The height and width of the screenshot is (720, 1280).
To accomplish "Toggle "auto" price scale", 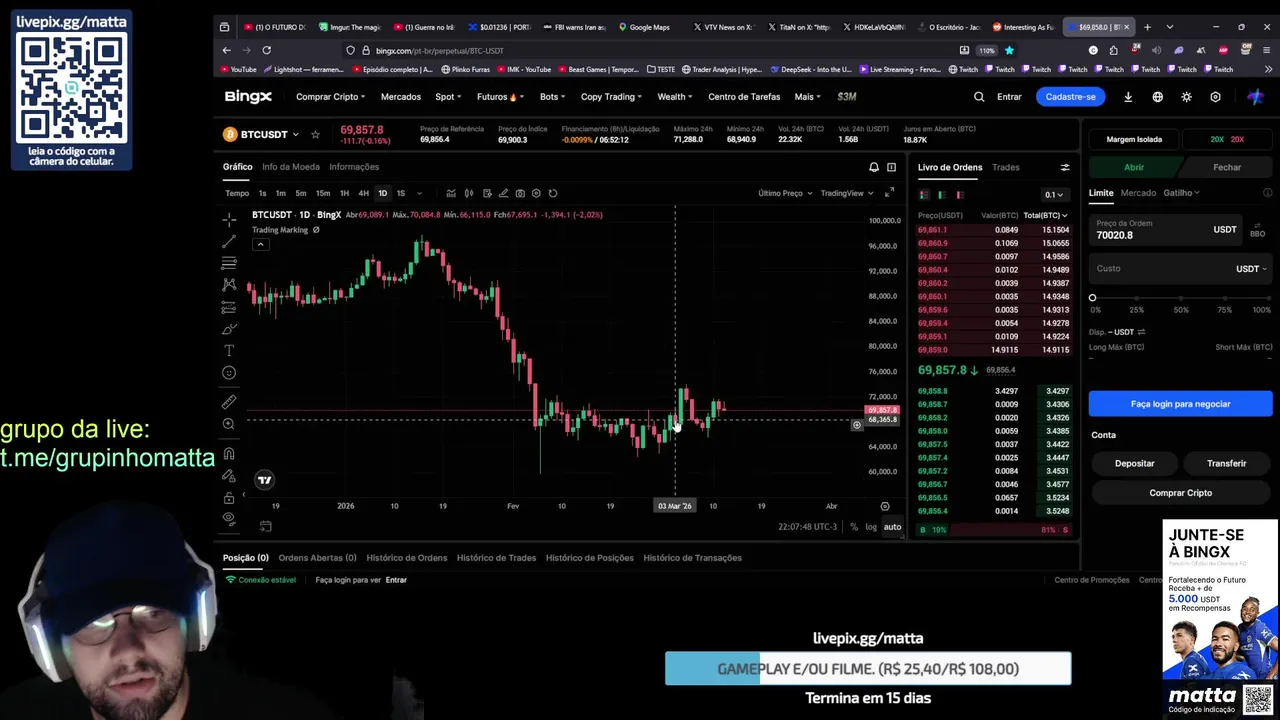I will pos(892,527).
